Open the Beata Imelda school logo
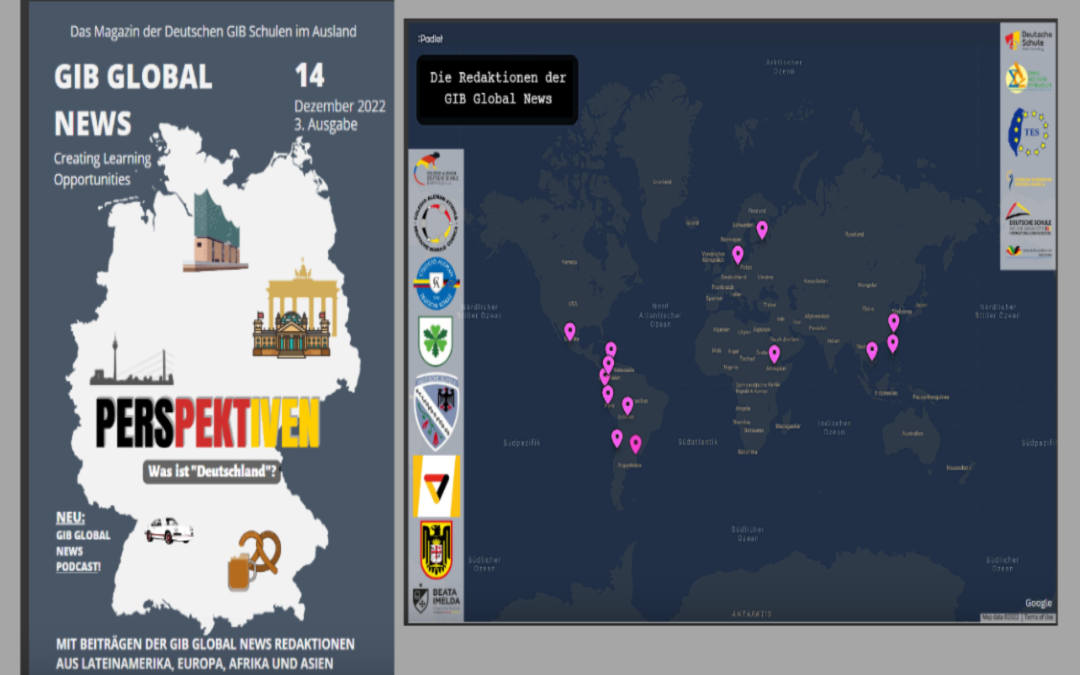 [436, 599]
